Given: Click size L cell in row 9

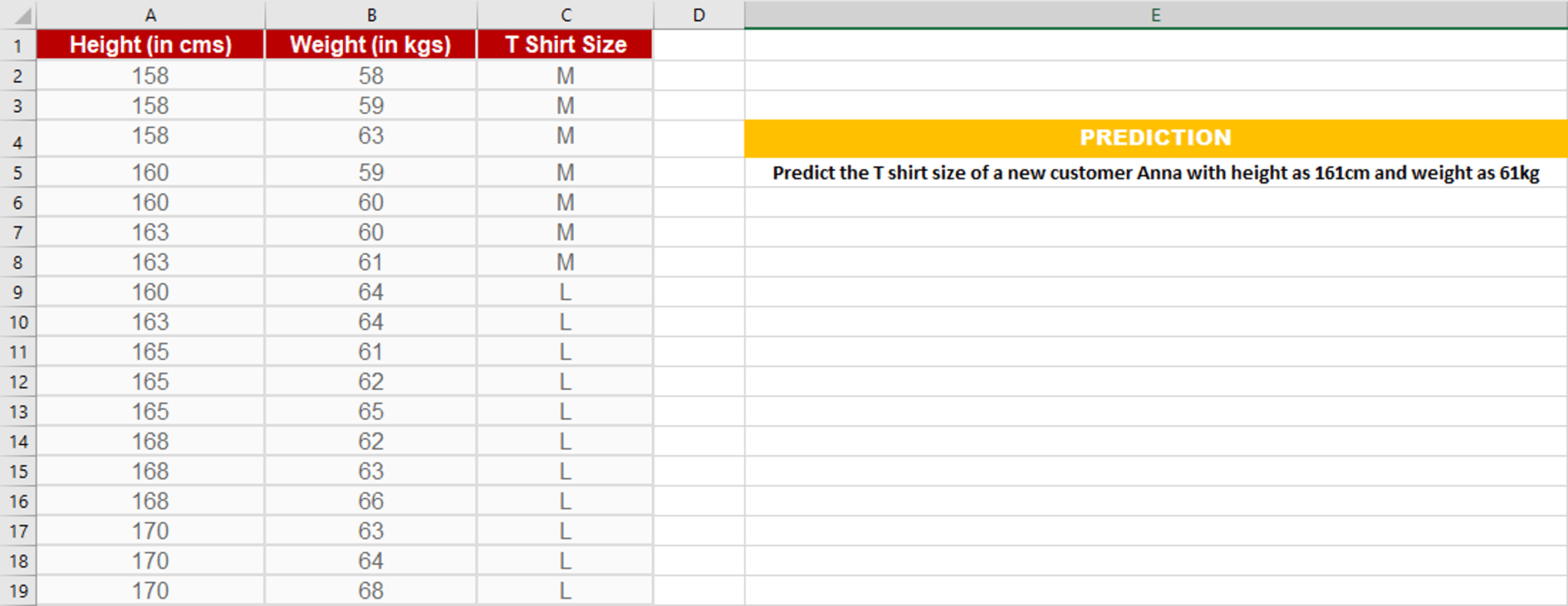Looking at the screenshot, I should 565,292.
